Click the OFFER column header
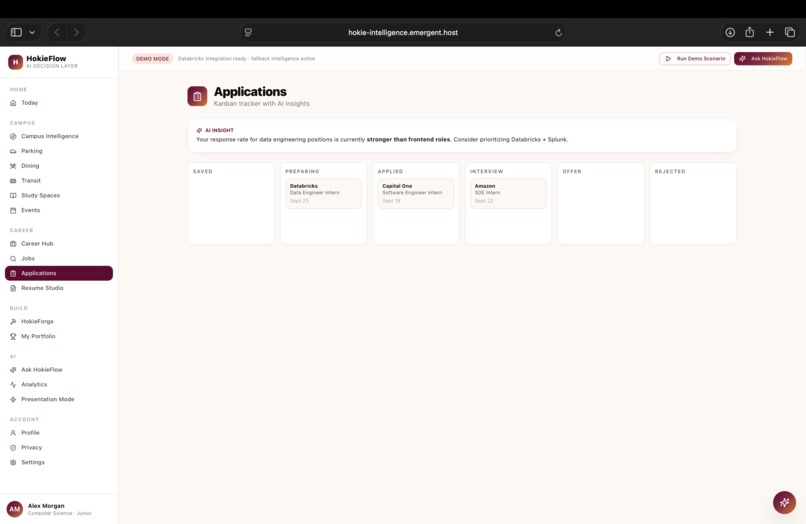Image resolution: width=806 pixels, height=524 pixels. click(572, 172)
